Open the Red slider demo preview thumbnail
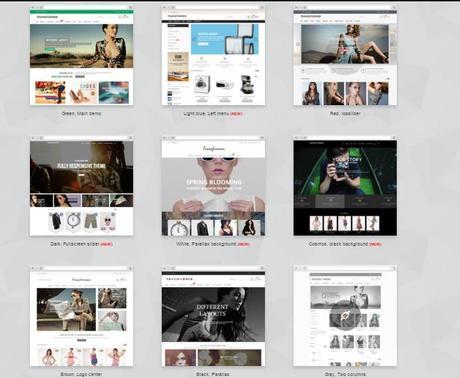Screen dimensions: 460x378 tap(345, 55)
